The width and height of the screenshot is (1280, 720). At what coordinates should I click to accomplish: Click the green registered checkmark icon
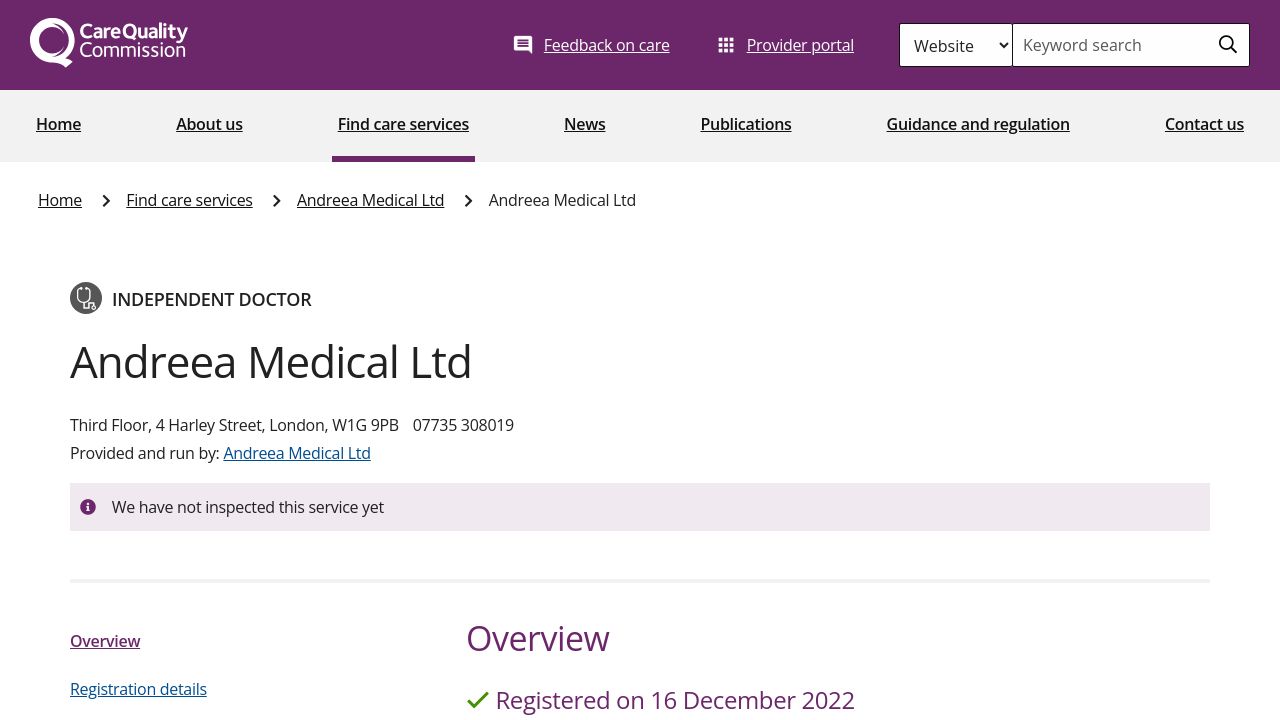pos(478,700)
